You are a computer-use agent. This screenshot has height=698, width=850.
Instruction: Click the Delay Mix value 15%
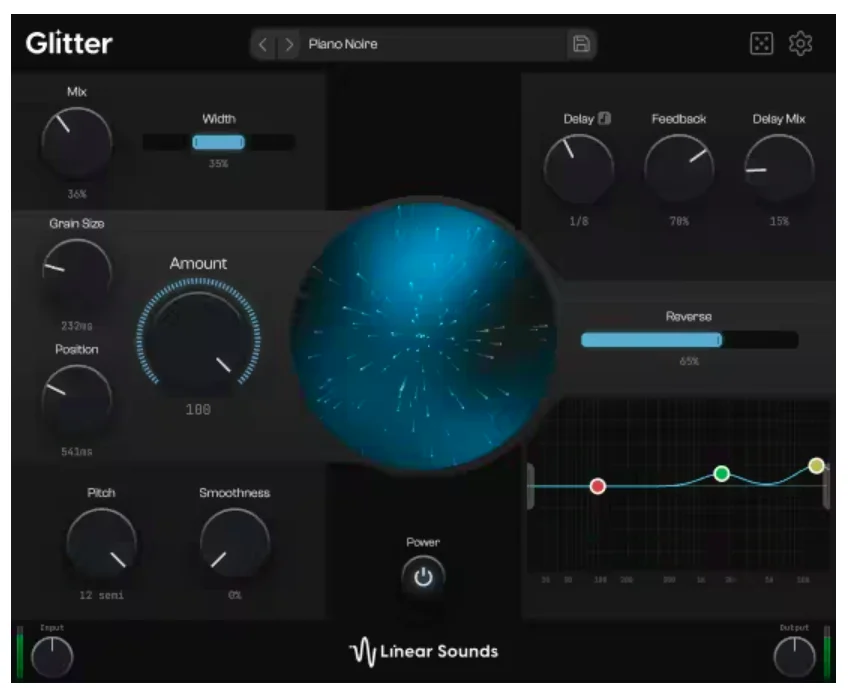(779, 221)
